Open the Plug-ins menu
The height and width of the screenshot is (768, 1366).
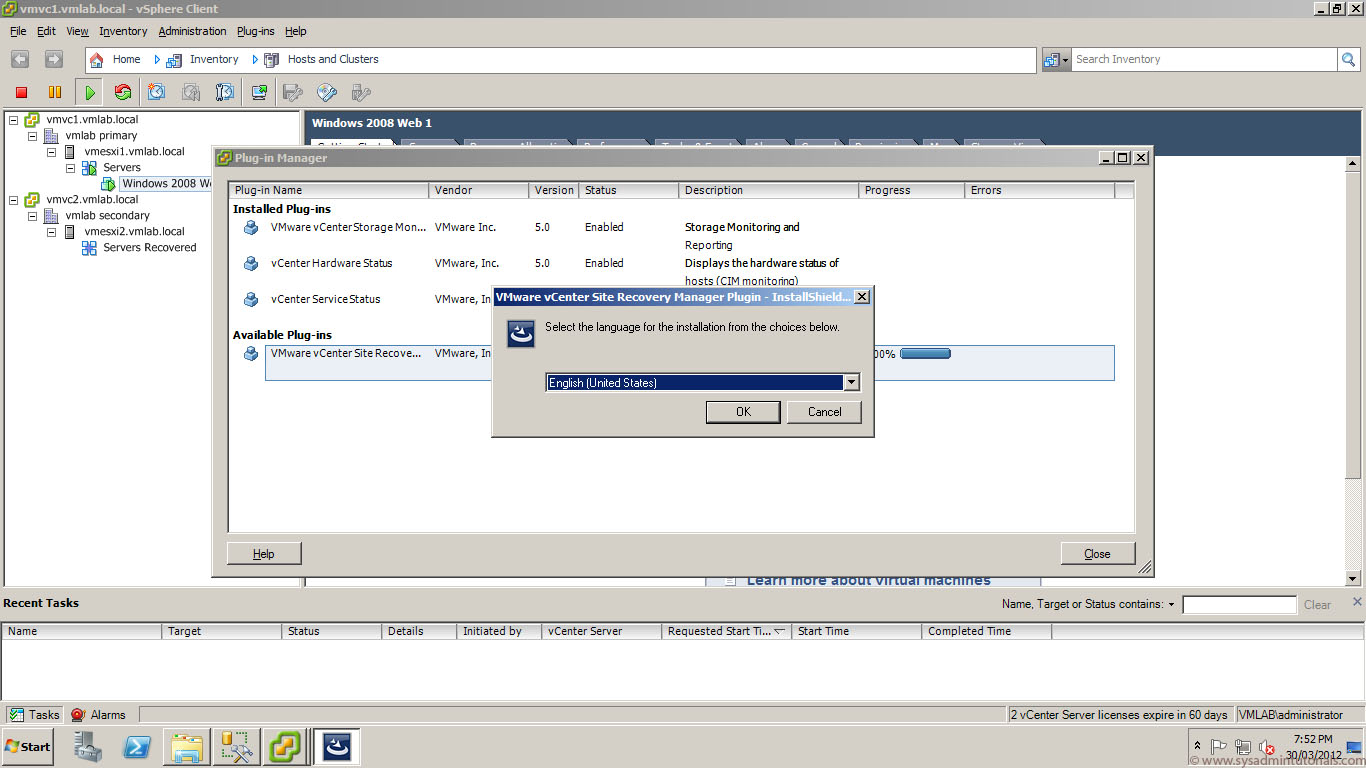256,31
